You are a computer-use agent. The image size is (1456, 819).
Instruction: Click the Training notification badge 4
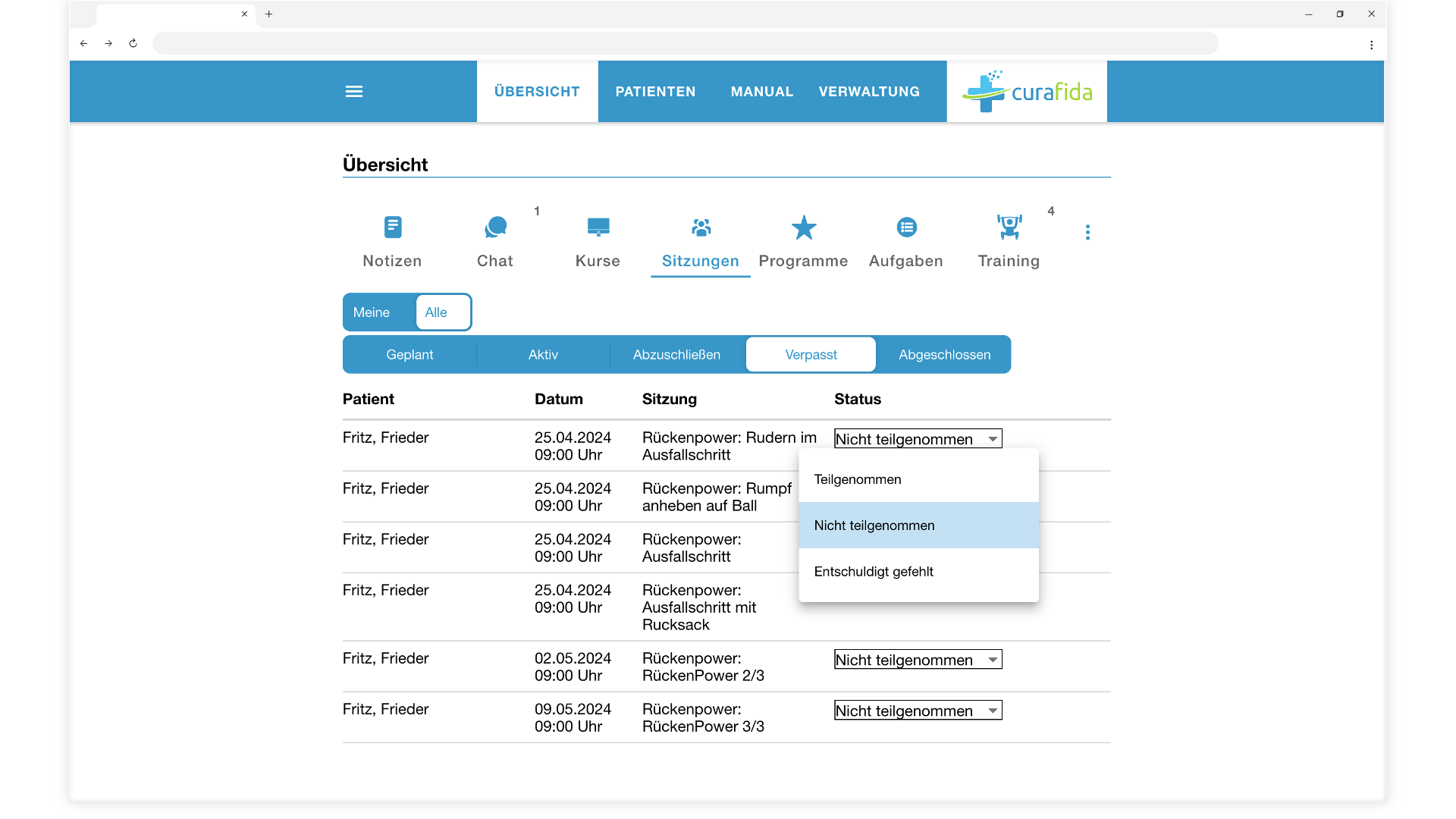(x=1051, y=211)
